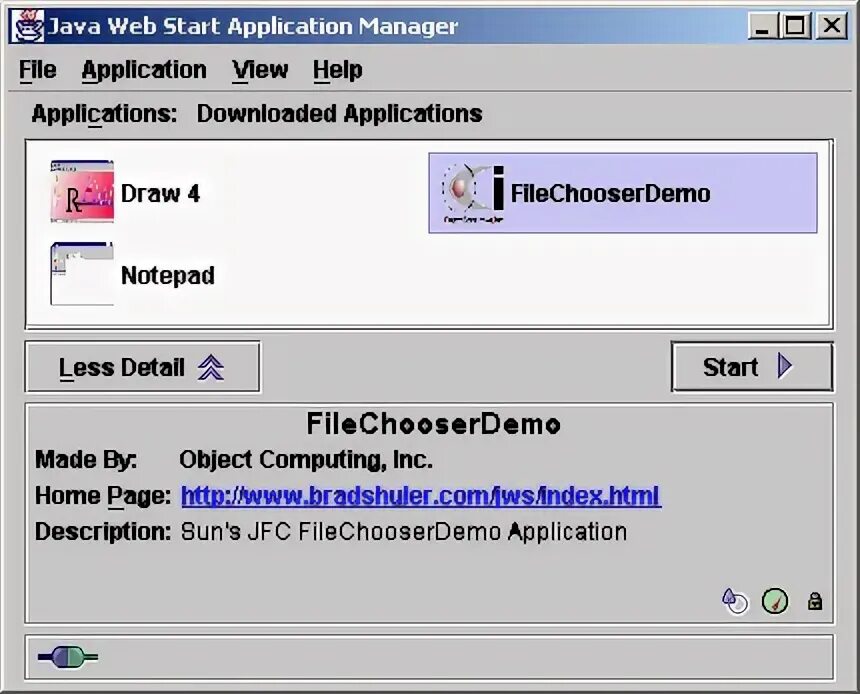Click the Sun's JFC FileChooserDemo description

[404, 532]
